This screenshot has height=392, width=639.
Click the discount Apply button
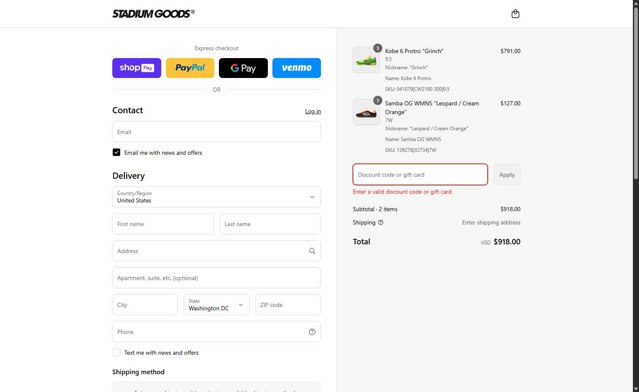pyautogui.click(x=507, y=174)
